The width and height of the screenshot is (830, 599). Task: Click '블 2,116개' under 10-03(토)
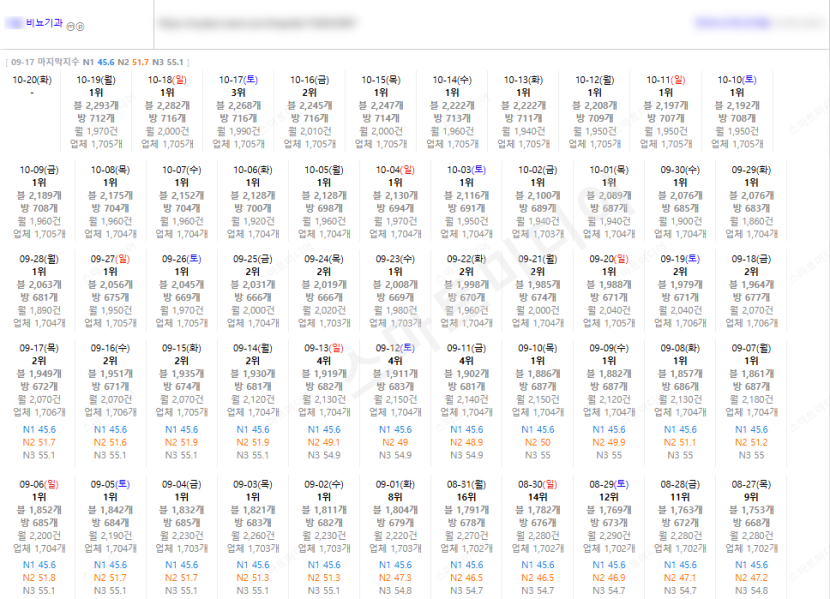coord(466,195)
